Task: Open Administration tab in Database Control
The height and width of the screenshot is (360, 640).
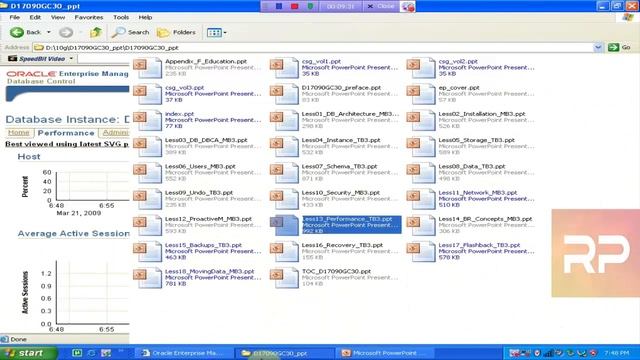Action: click(x=115, y=133)
